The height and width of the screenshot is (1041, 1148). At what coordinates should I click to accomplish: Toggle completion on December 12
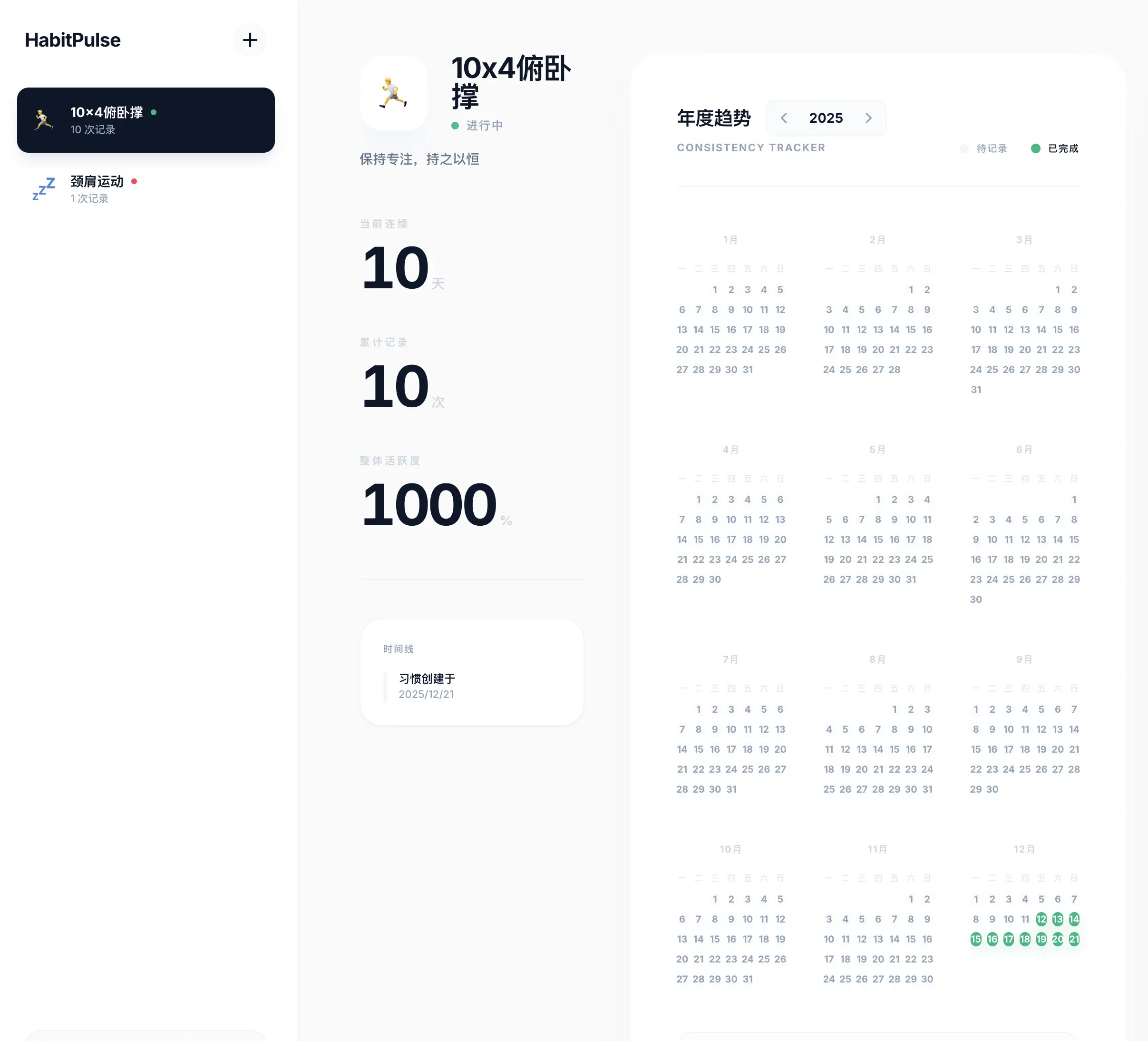(x=1041, y=919)
